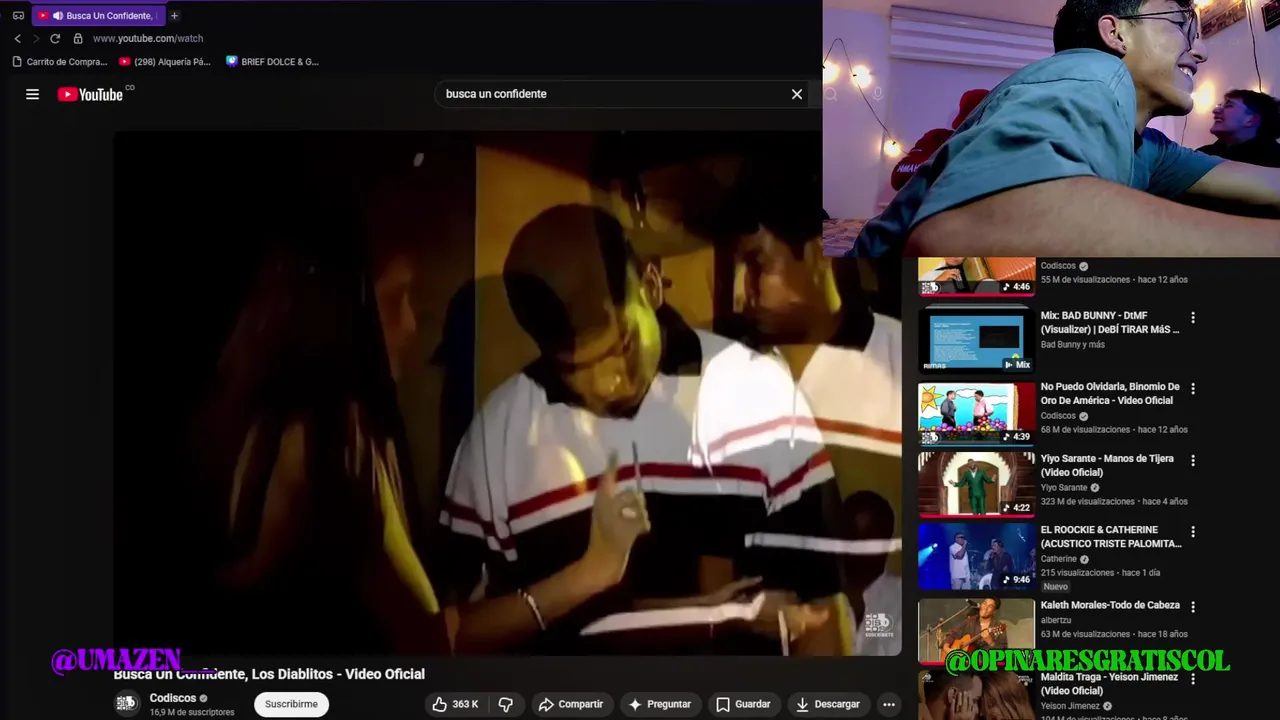The height and width of the screenshot is (720, 1280).
Task: Reload the page with the refresh icon
Action: (55, 38)
